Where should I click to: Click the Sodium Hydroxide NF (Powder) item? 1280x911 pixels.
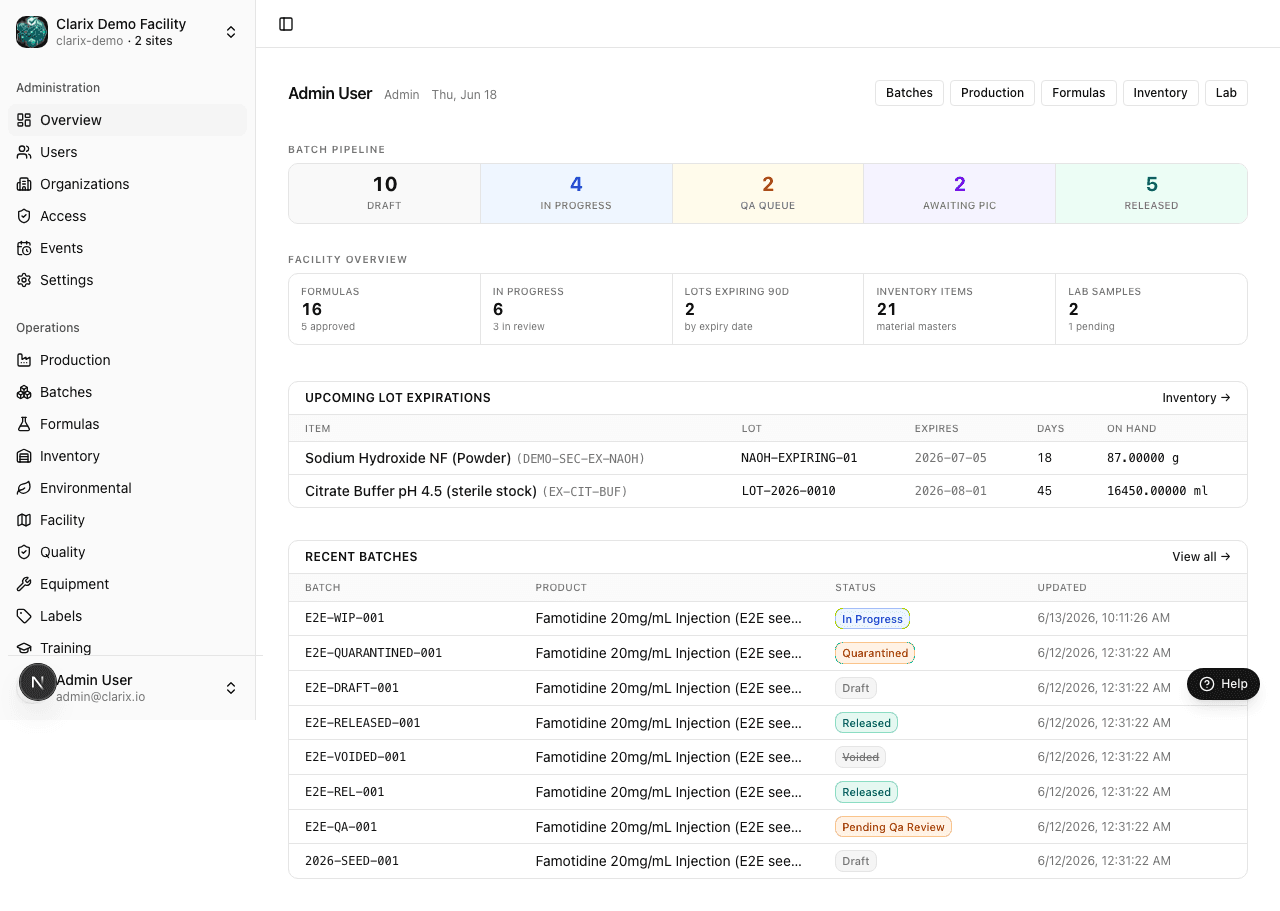coord(408,458)
